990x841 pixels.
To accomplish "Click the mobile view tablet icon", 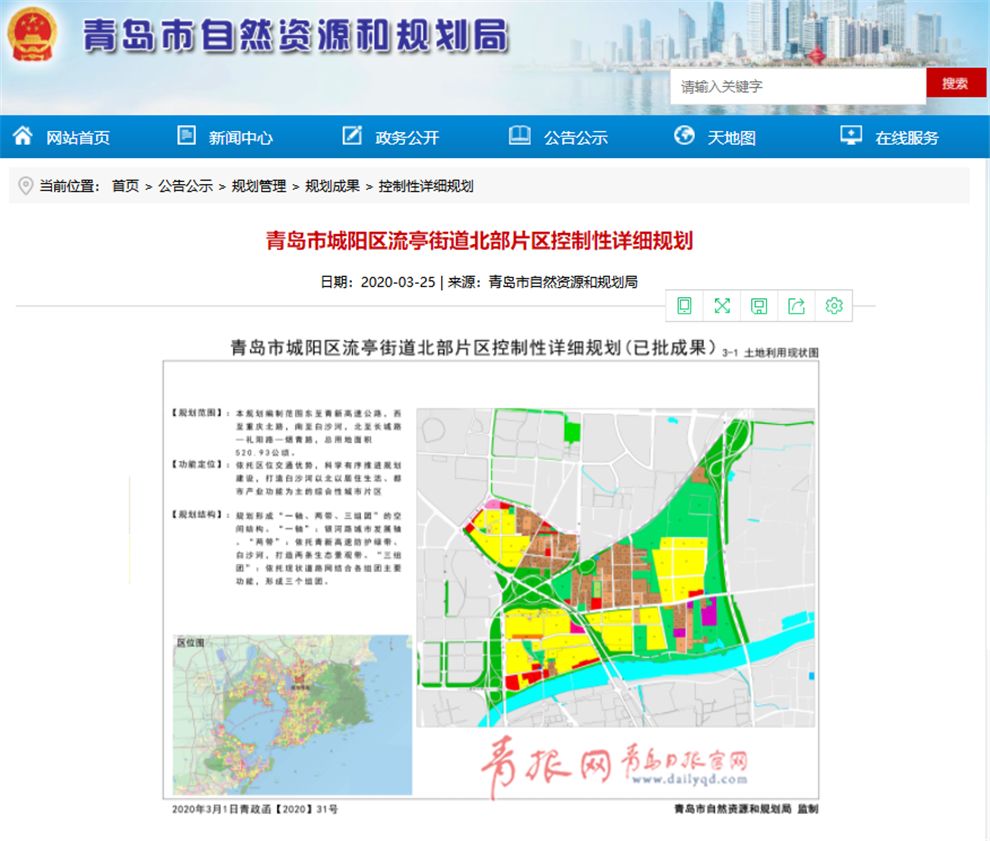I will coord(684,306).
